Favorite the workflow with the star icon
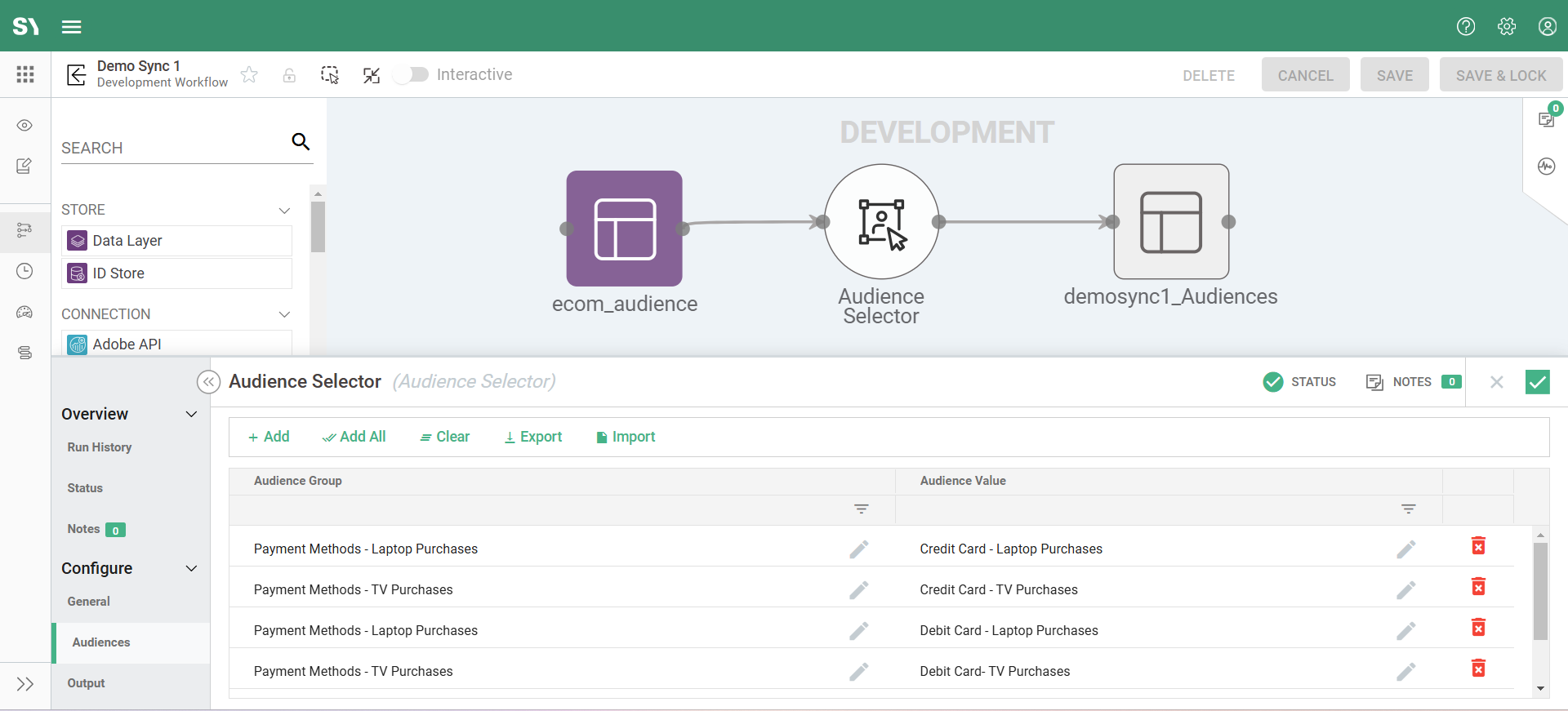The height and width of the screenshot is (711, 1568). point(250,75)
